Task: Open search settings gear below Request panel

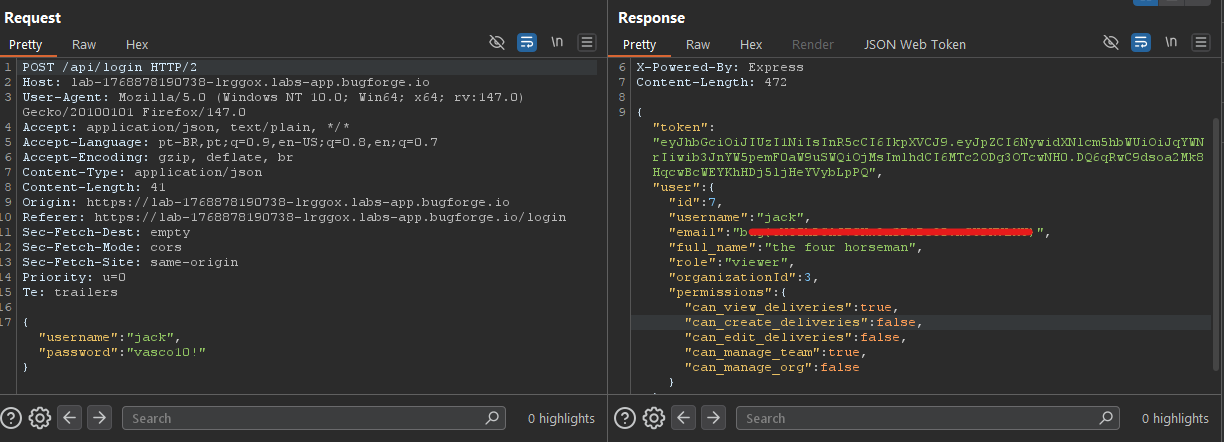Action: pyautogui.click(x=40, y=418)
